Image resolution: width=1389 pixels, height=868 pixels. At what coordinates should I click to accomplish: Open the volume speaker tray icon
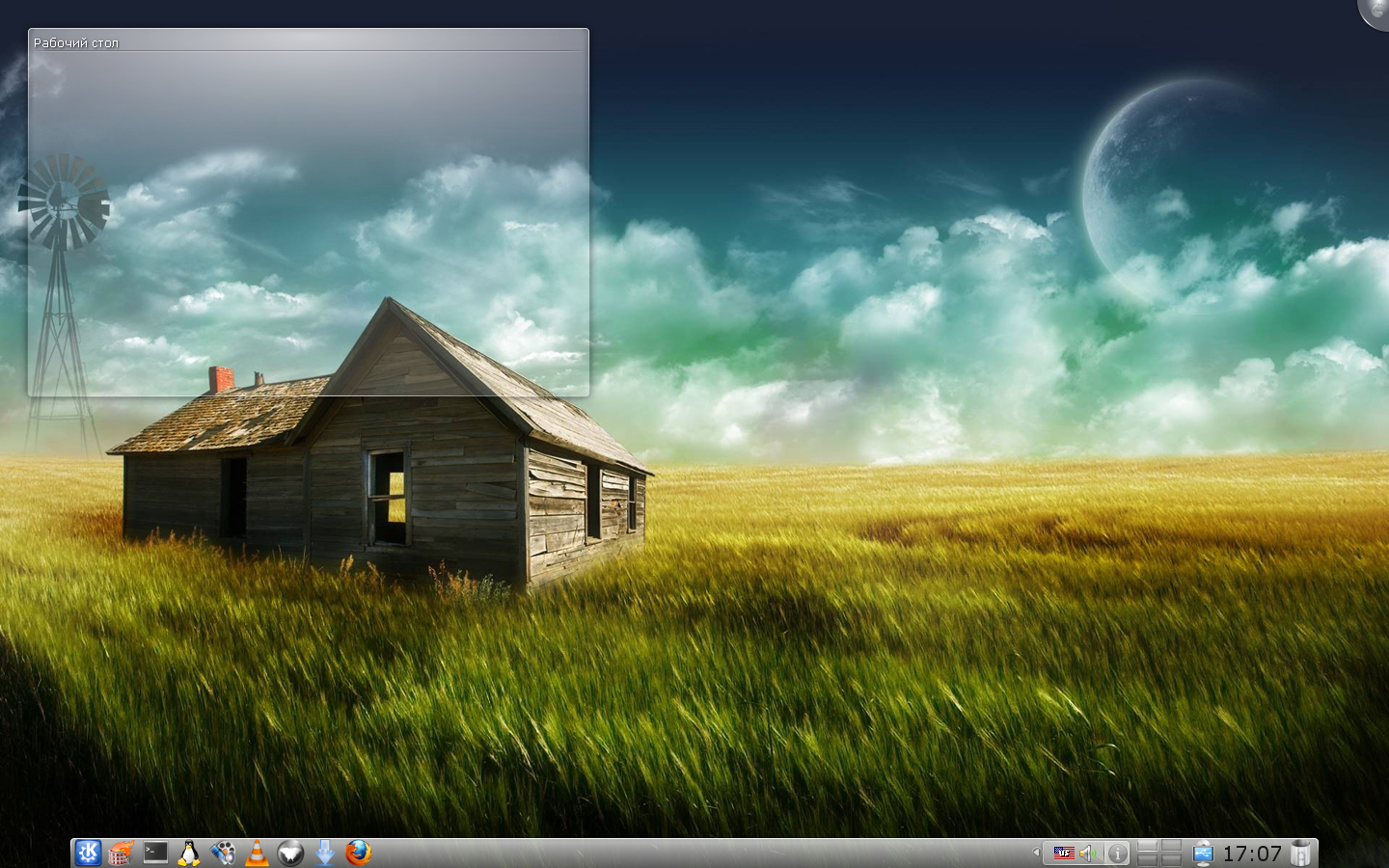pyautogui.click(x=1089, y=853)
